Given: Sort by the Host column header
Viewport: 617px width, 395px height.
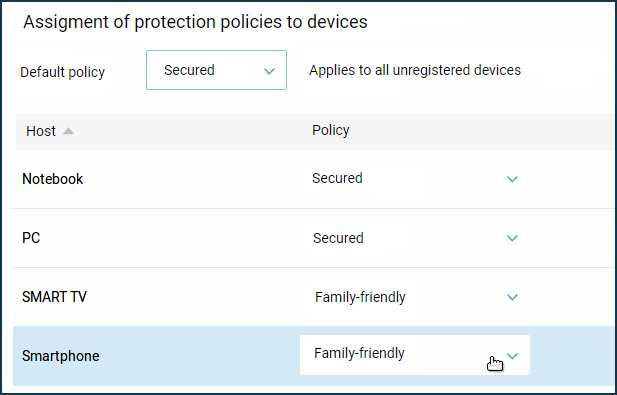Looking at the screenshot, I should pos(41,131).
